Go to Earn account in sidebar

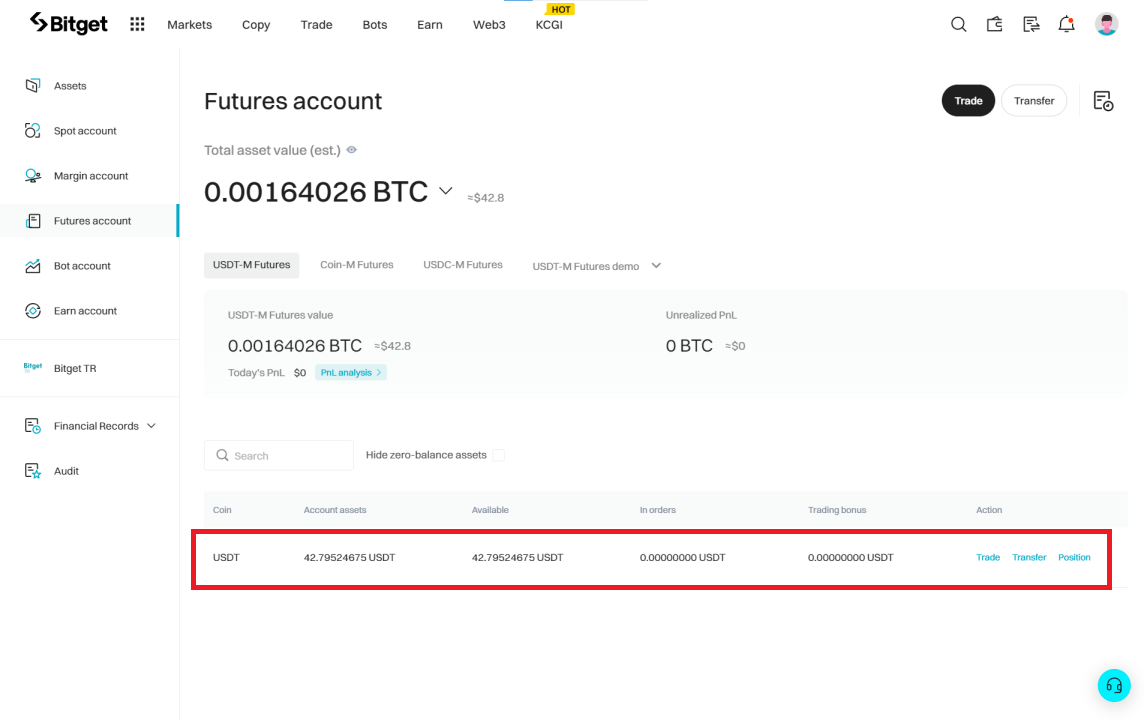(x=85, y=311)
